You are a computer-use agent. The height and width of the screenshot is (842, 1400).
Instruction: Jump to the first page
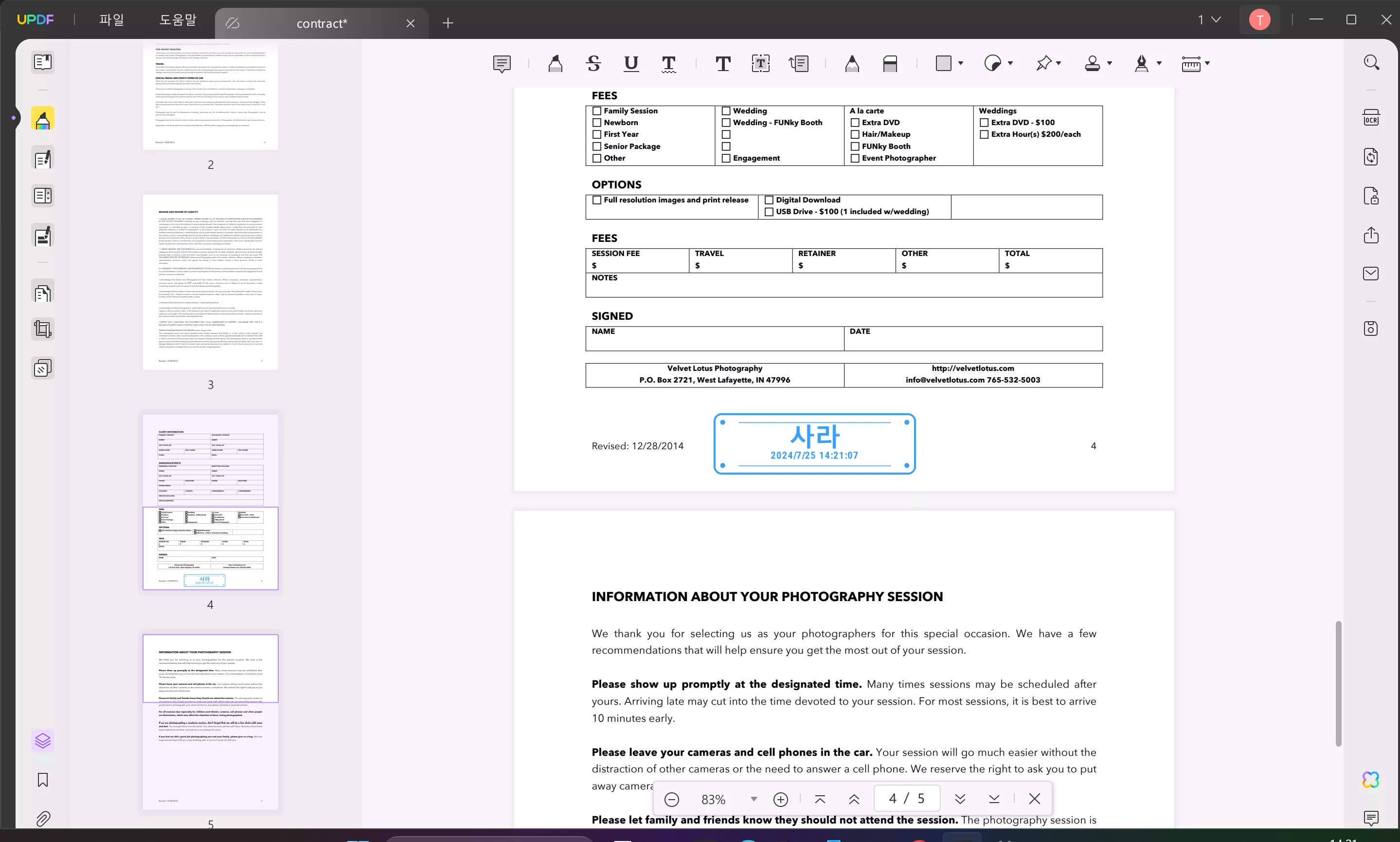(x=820, y=799)
